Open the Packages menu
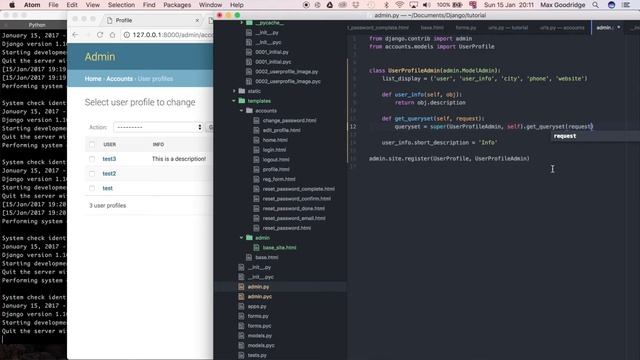Viewport: 640px width, 360px height. [177, 5]
